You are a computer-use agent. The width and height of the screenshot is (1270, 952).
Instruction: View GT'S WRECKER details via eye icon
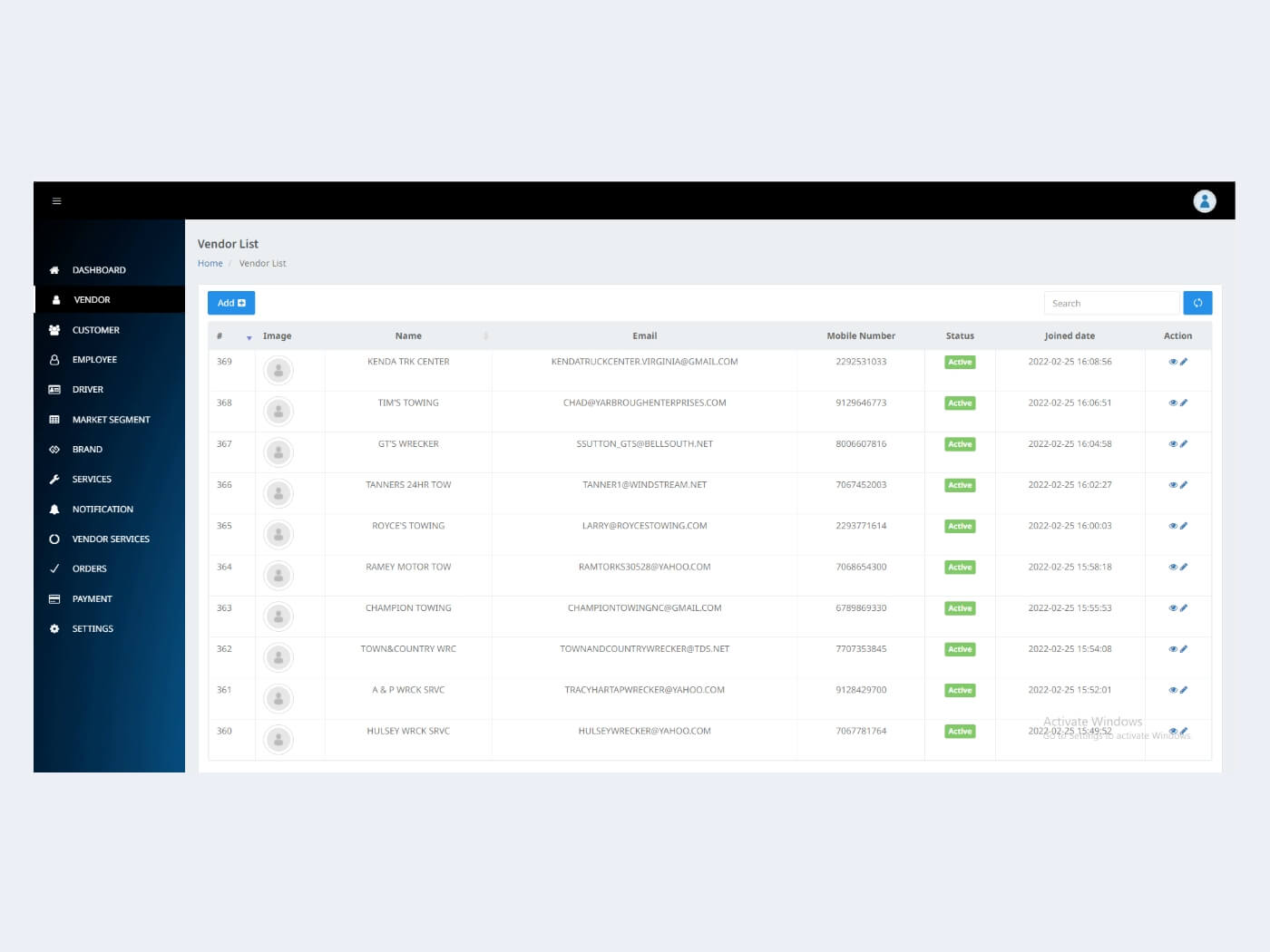click(1172, 444)
